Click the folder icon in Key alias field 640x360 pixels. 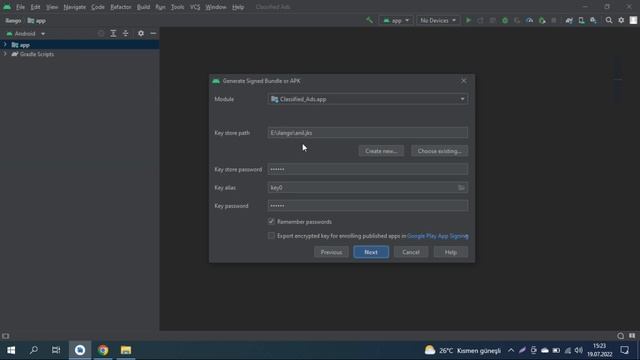point(461,188)
